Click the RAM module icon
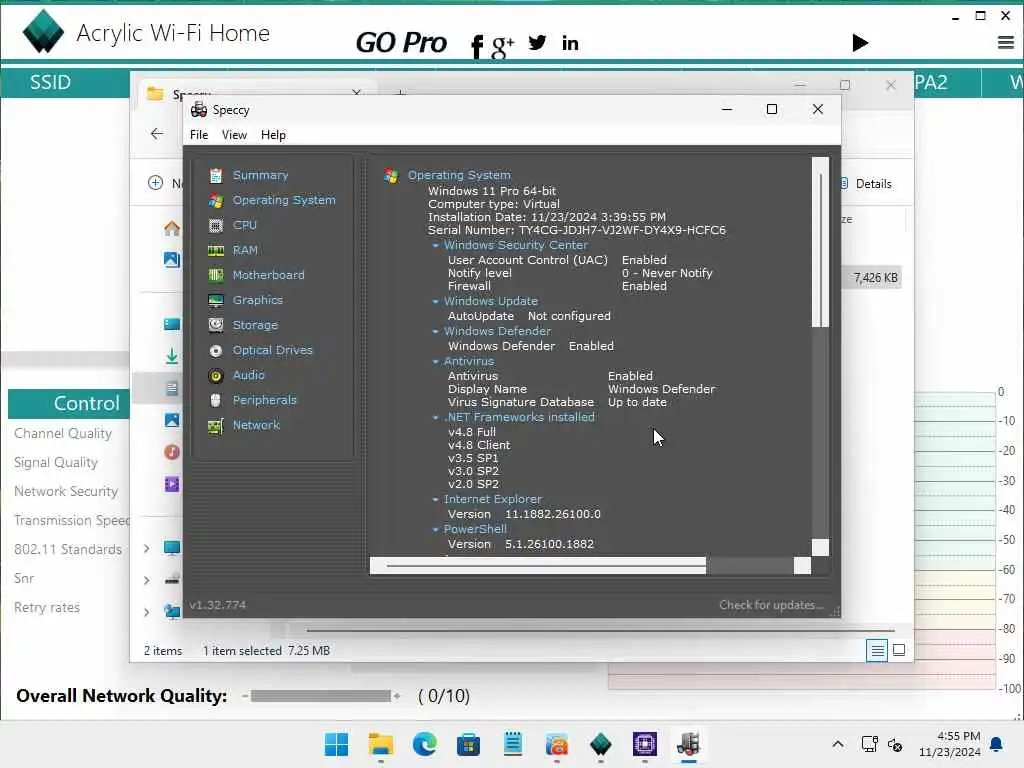 (x=216, y=250)
